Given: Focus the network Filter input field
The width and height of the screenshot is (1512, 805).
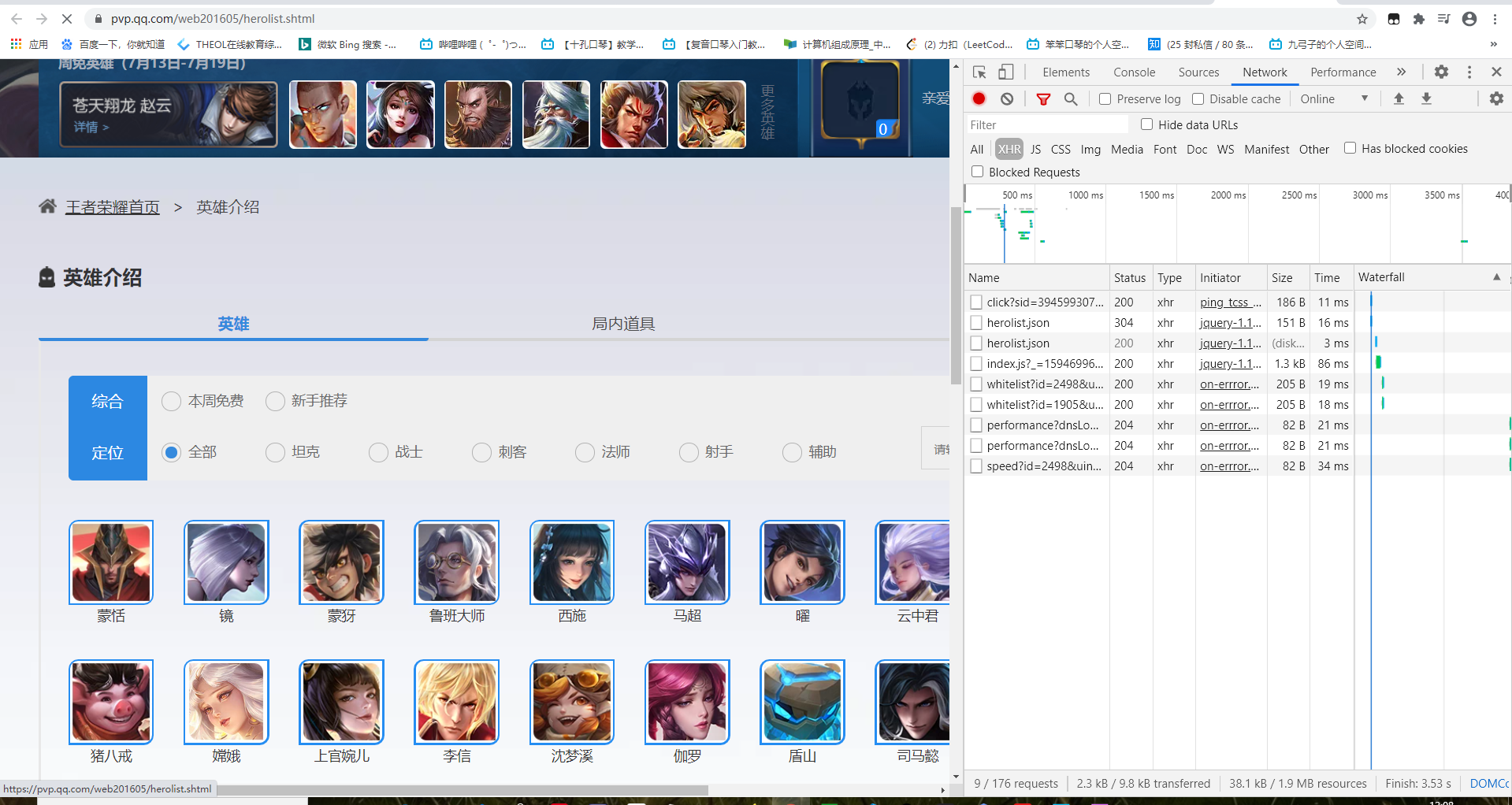Looking at the screenshot, I should tap(1047, 124).
